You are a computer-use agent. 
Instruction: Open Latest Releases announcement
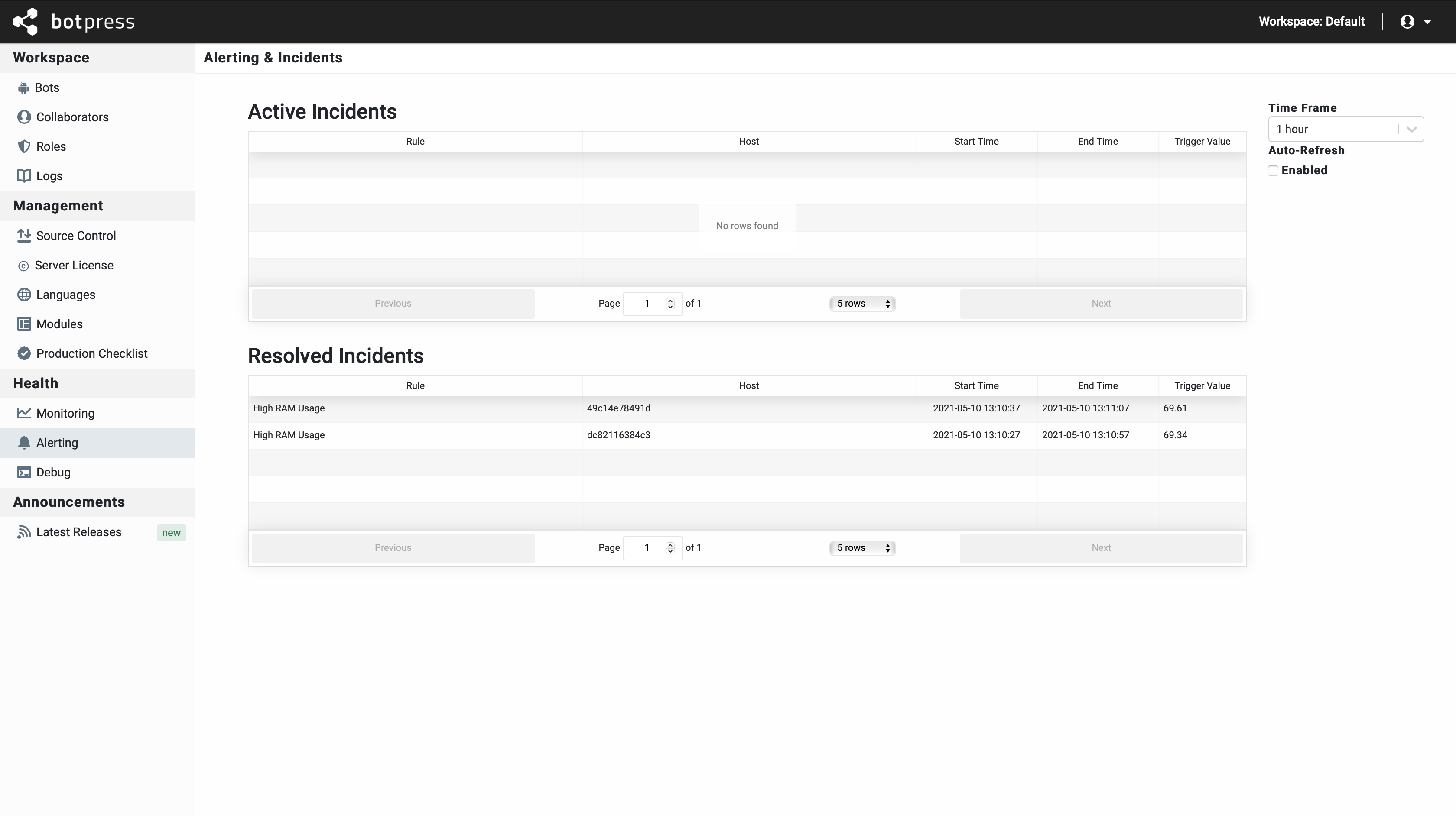click(78, 532)
